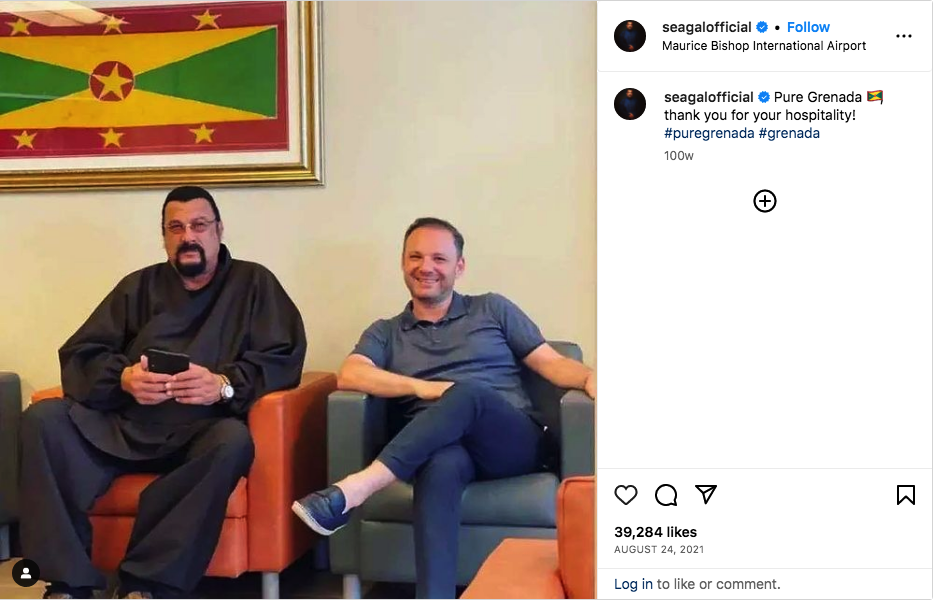View the 39,284 likes list

[x=655, y=532]
